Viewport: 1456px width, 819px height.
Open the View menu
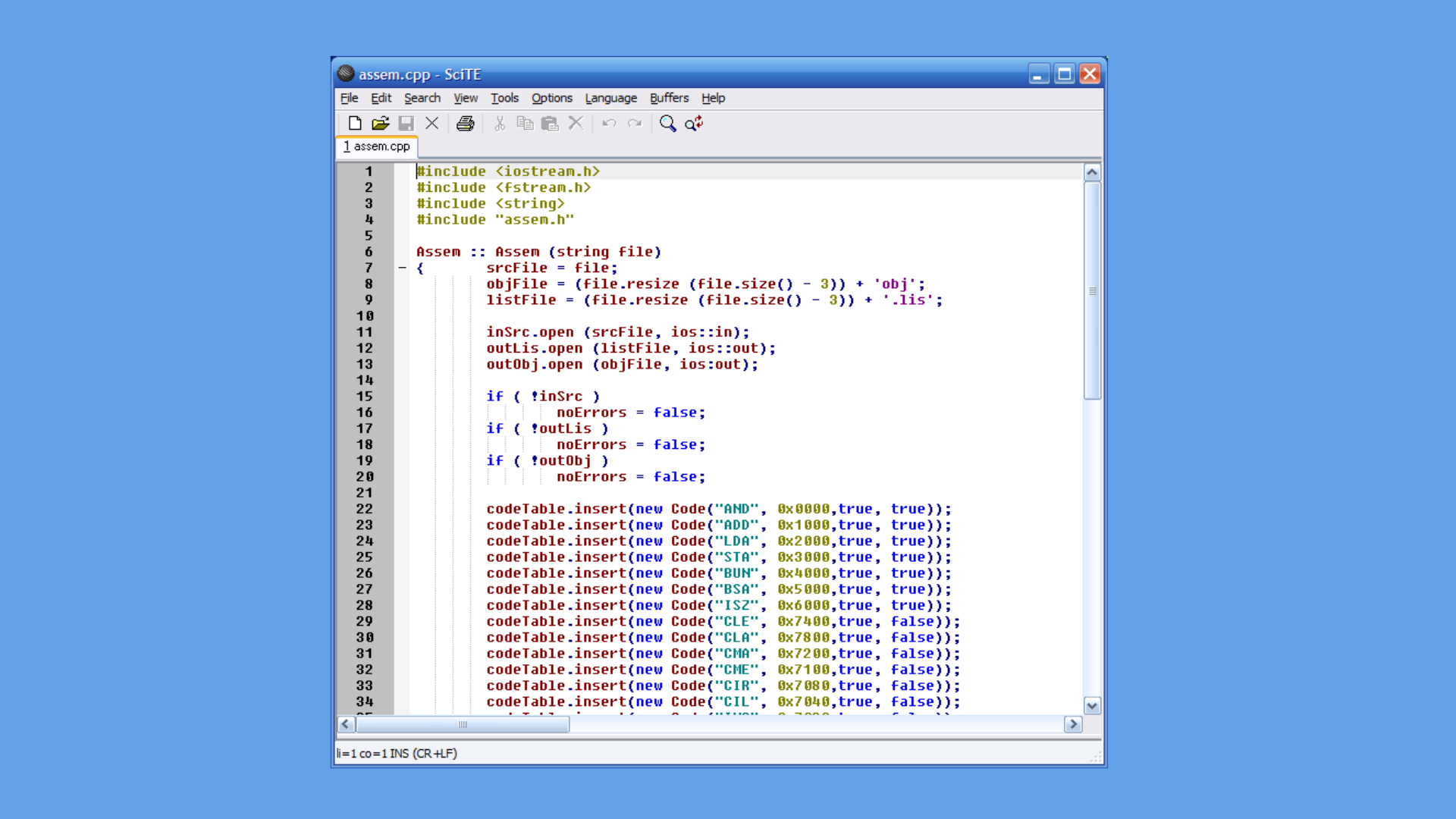466,98
